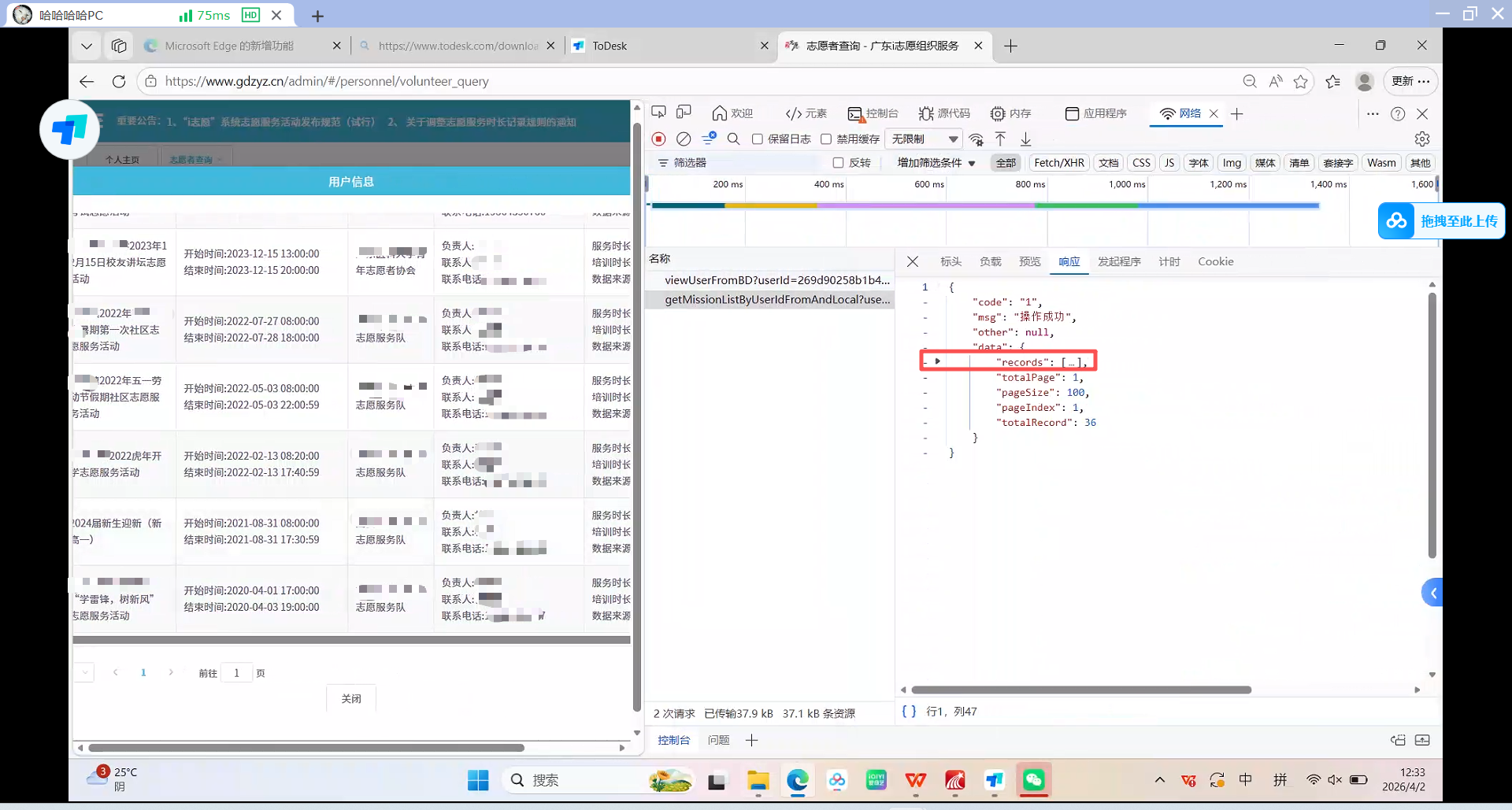Open WPS Office from taskbar
The image size is (1512, 810).
click(915, 780)
